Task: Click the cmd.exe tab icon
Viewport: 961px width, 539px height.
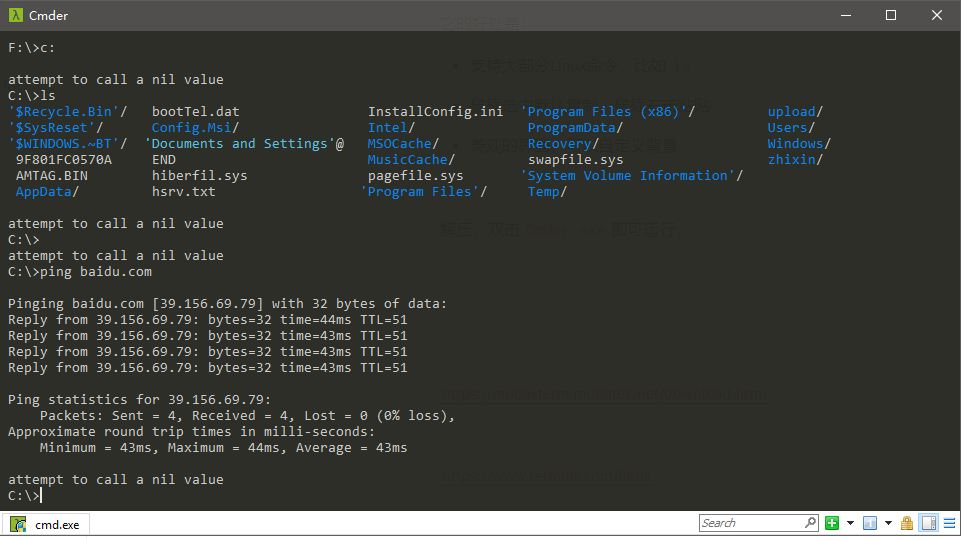Action: (x=19, y=524)
